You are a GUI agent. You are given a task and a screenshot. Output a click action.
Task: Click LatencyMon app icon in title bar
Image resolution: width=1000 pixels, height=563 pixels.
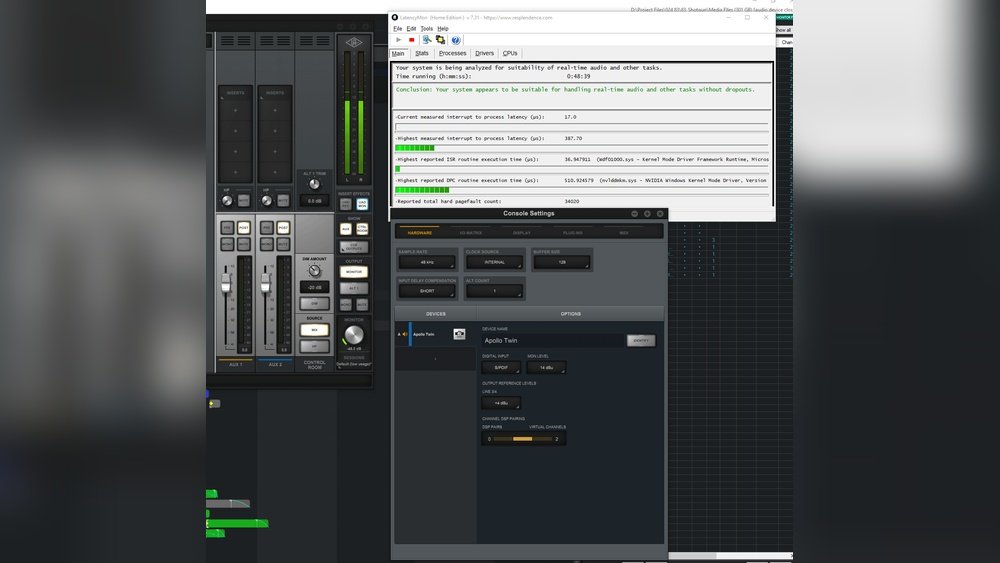pyautogui.click(x=395, y=18)
